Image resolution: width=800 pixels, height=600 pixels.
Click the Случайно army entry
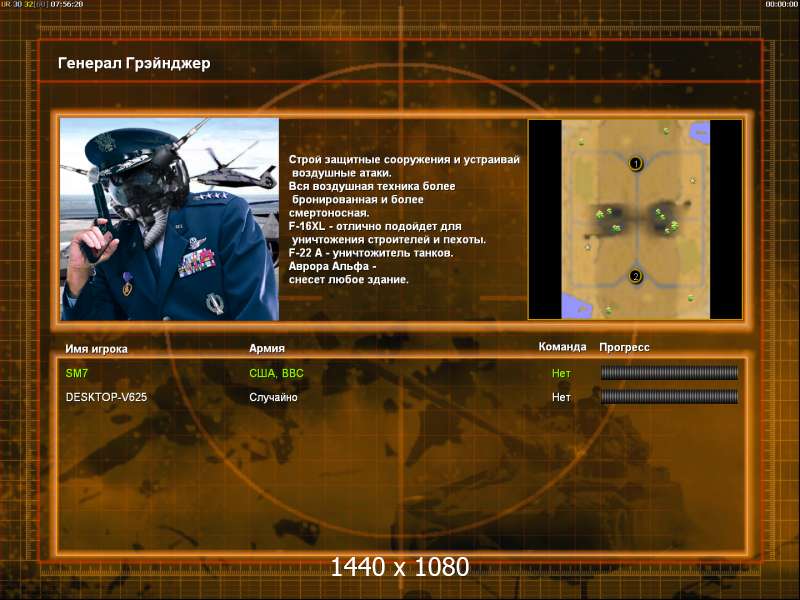tap(273, 397)
